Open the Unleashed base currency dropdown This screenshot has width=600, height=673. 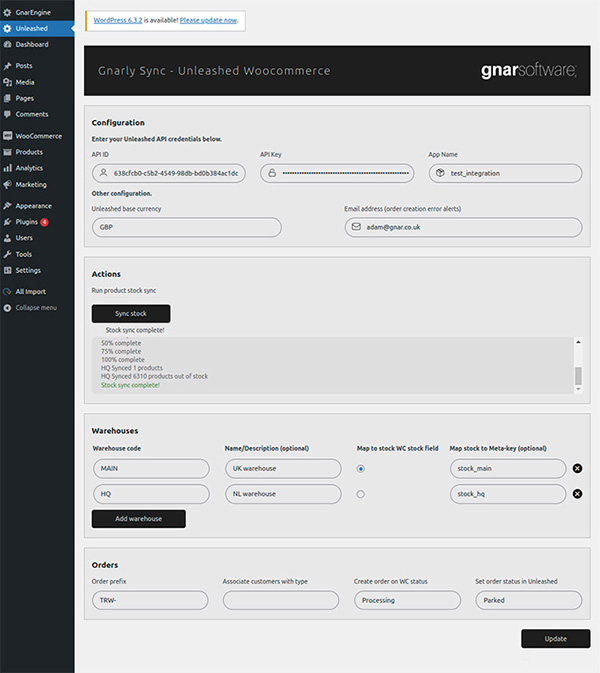(186, 227)
